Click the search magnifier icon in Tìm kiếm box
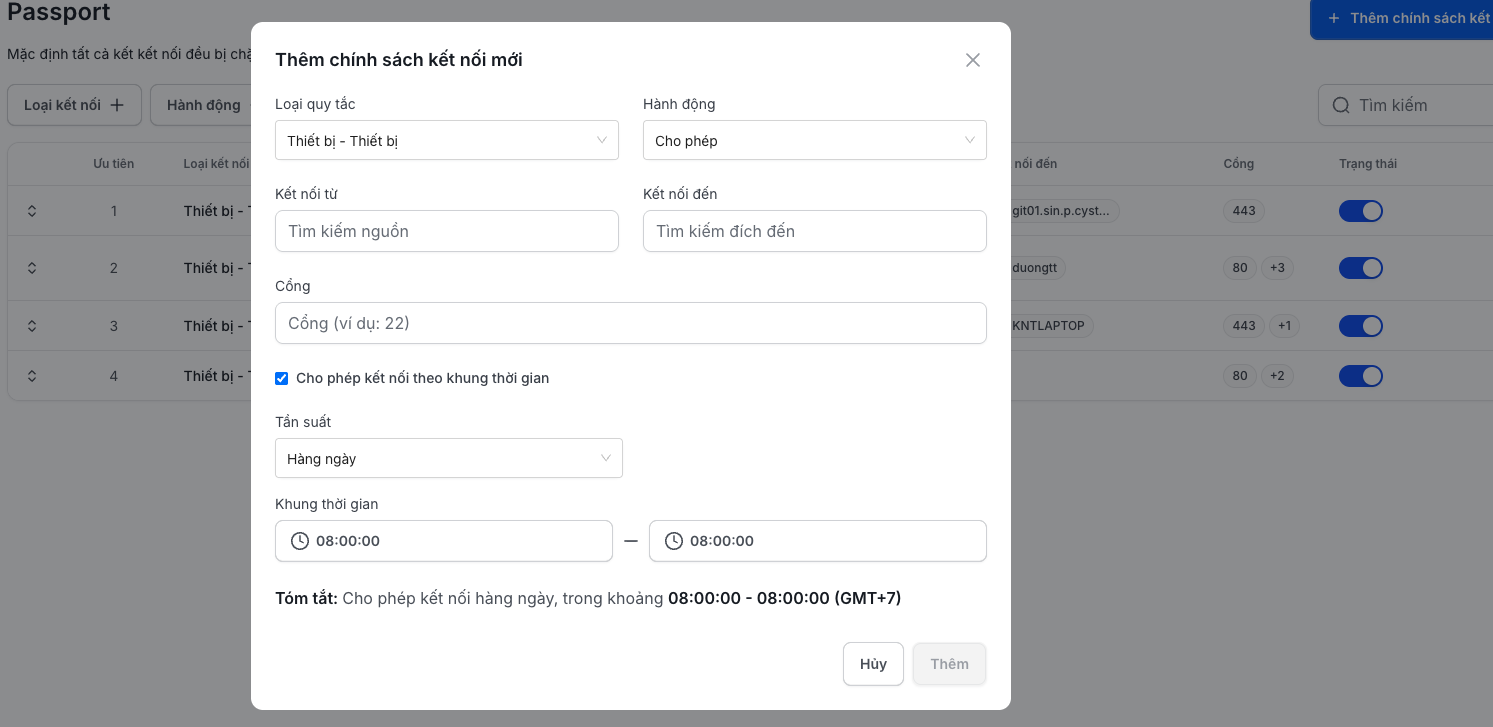The image size is (1493, 727). [x=1340, y=104]
